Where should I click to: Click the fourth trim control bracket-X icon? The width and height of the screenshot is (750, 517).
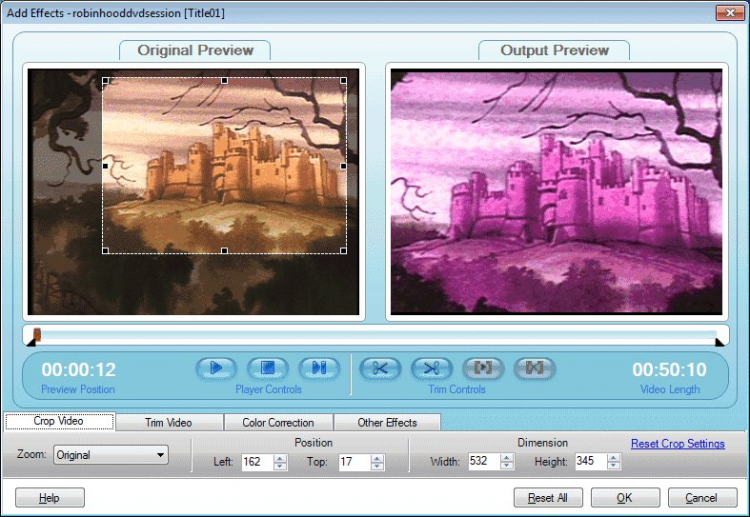coord(535,368)
